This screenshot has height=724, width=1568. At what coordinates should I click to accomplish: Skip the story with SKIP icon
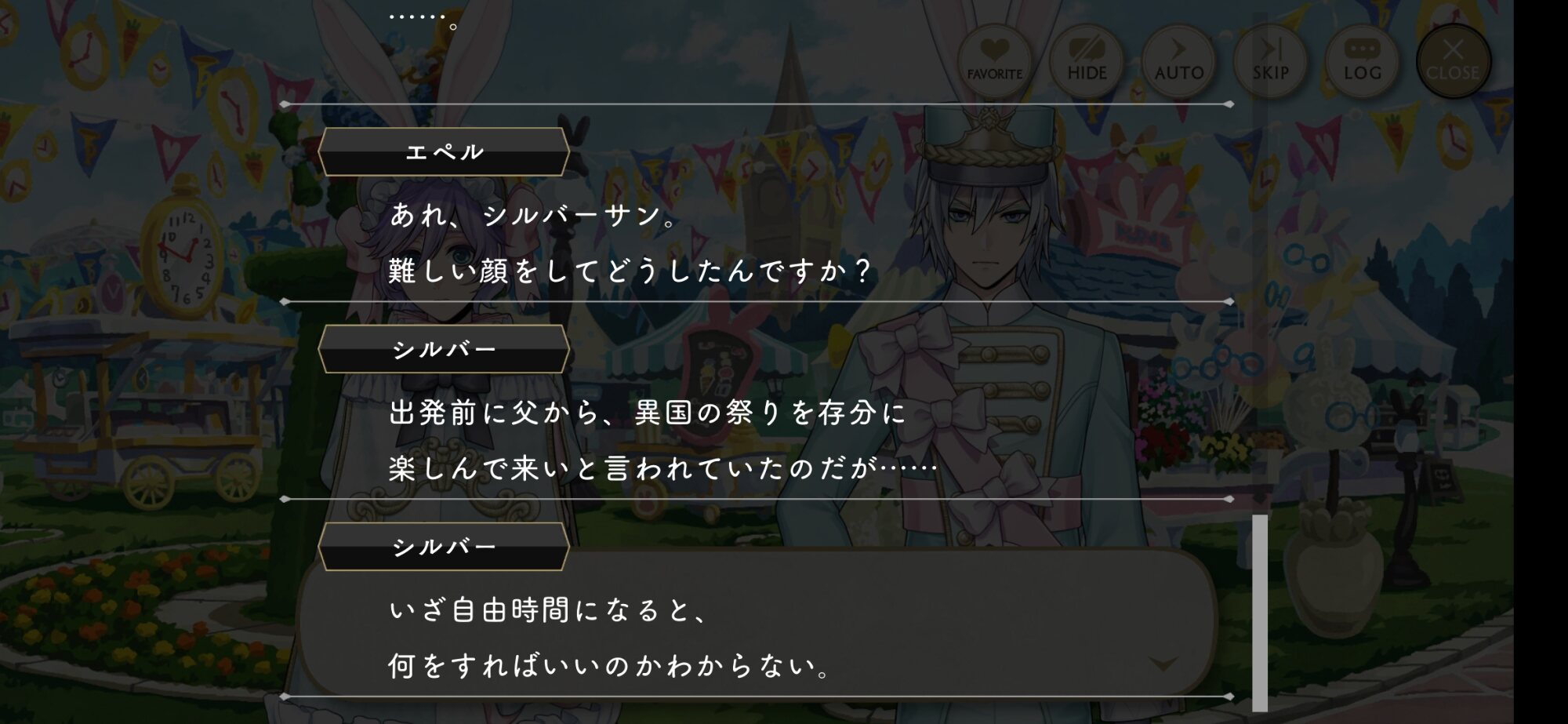point(1270,60)
